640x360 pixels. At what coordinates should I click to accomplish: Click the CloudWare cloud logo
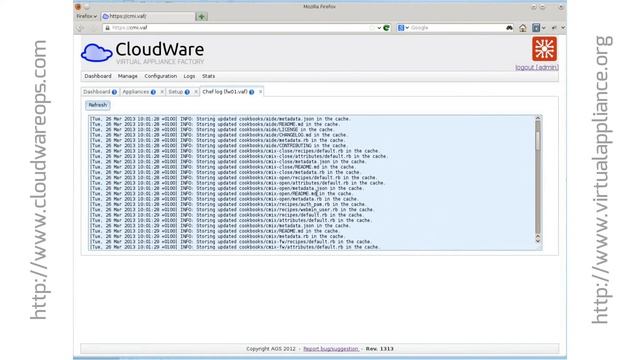(96, 53)
